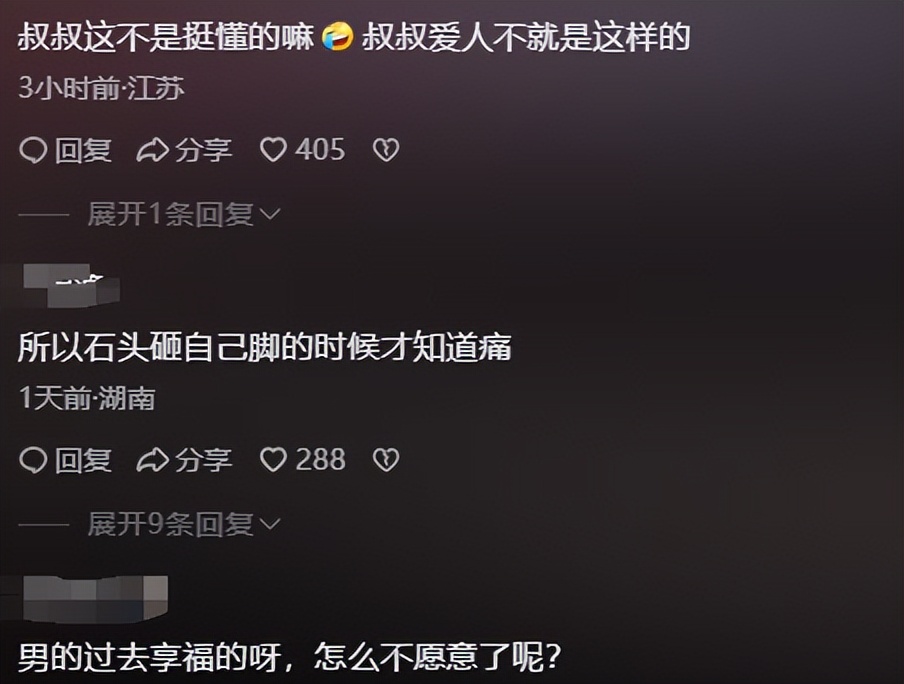Like the comment with 405 likes
Image resolution: width=904 pixels, height=684 pixels.
click(x=273, y=150)
